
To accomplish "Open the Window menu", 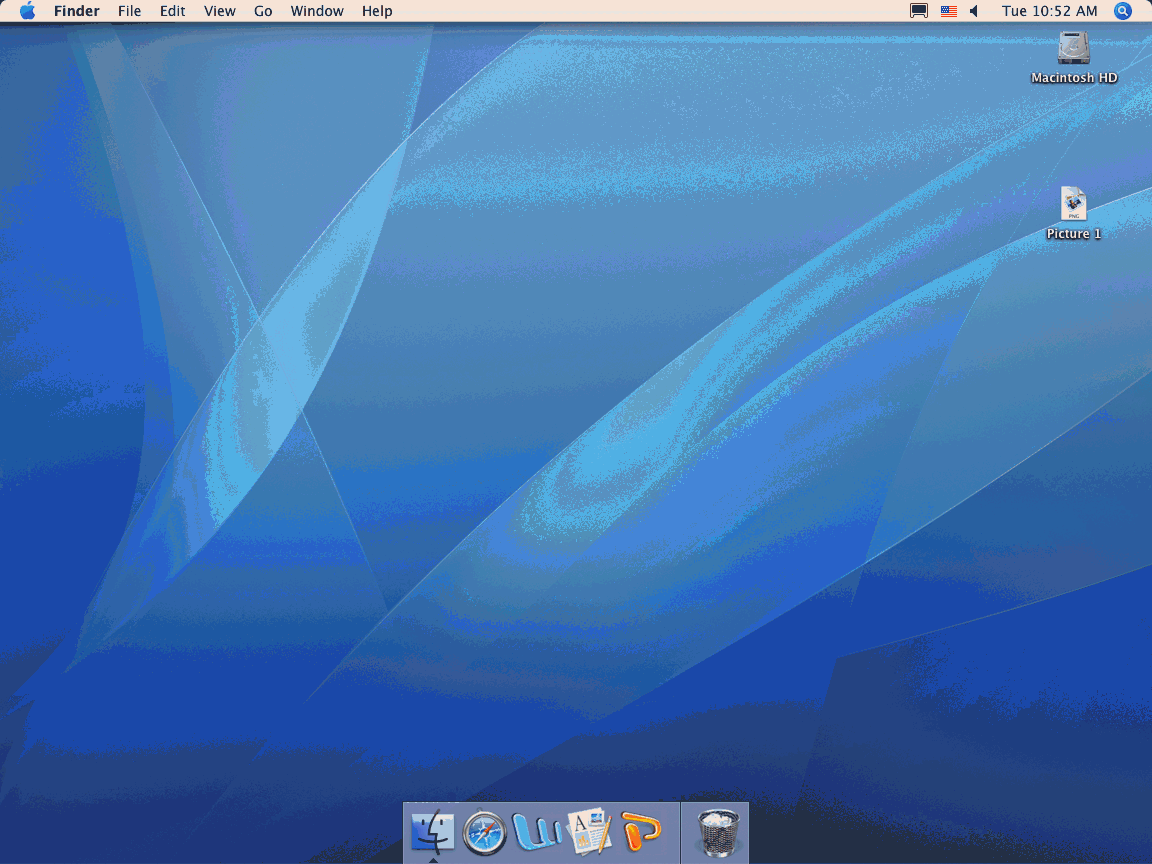I will click(x=317, y=11).
